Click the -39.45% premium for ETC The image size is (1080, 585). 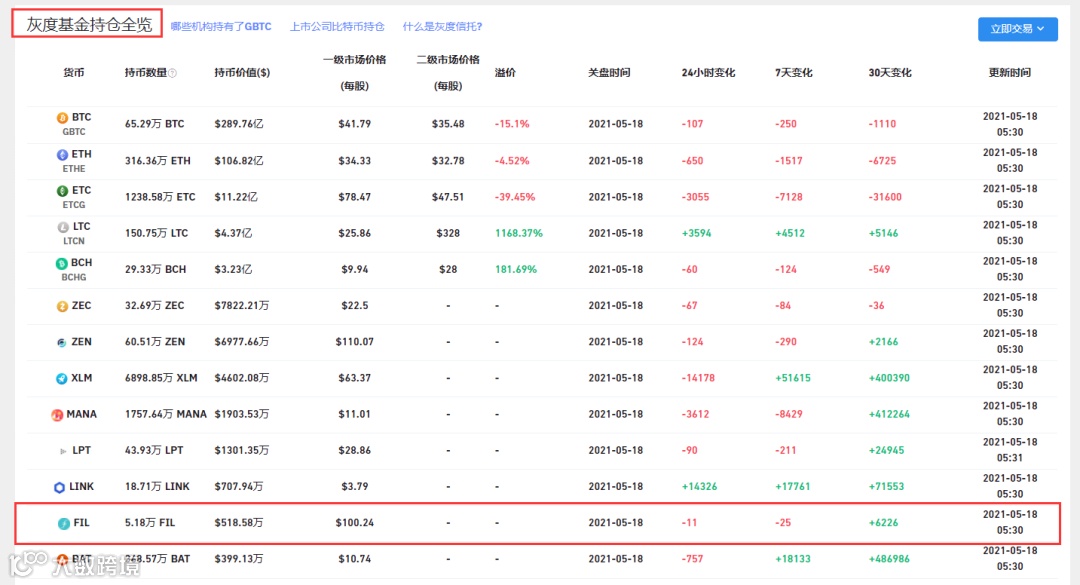point(515,197)
